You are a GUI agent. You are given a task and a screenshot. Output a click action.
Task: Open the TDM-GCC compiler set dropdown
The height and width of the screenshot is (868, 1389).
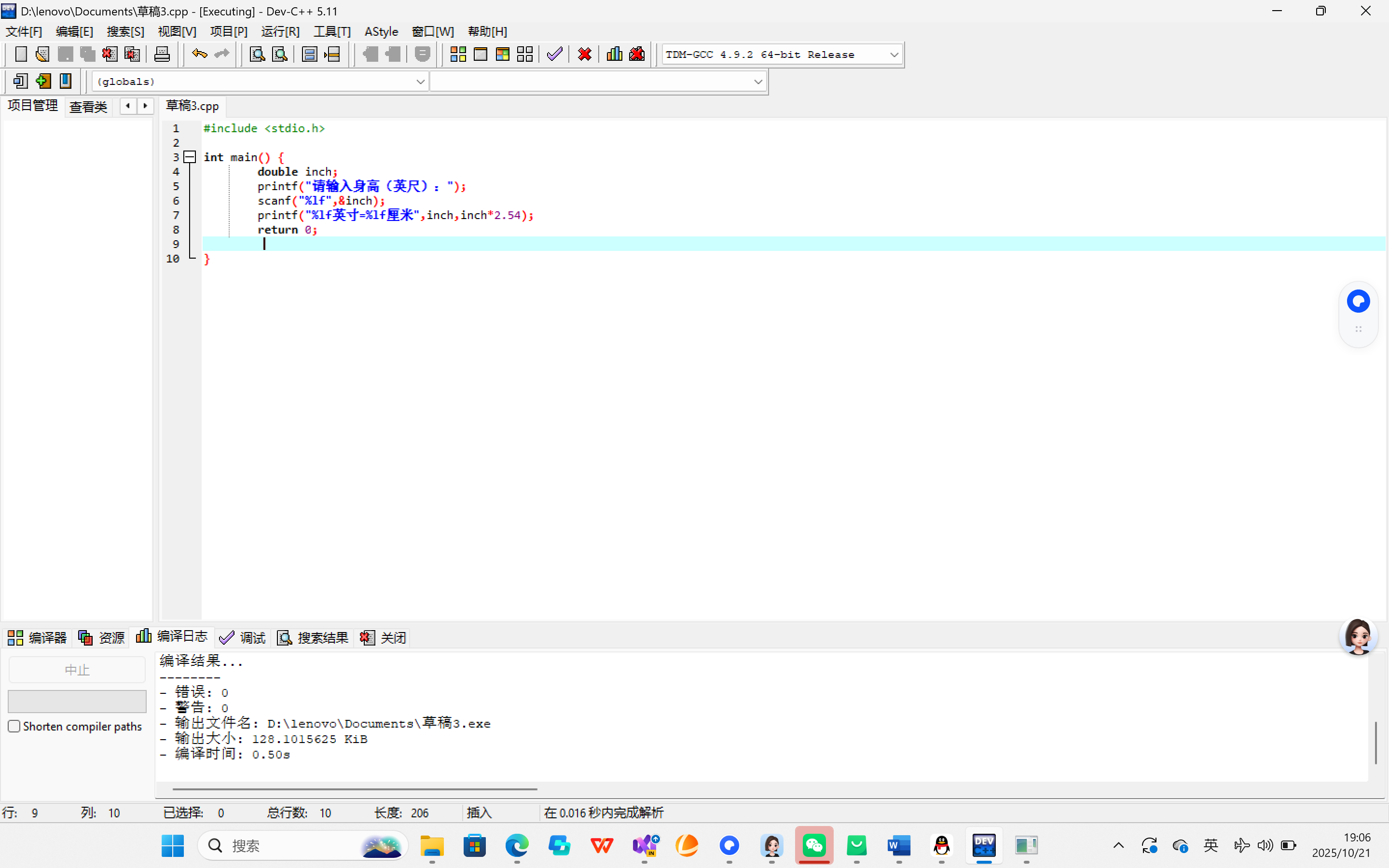pos(894,55)
